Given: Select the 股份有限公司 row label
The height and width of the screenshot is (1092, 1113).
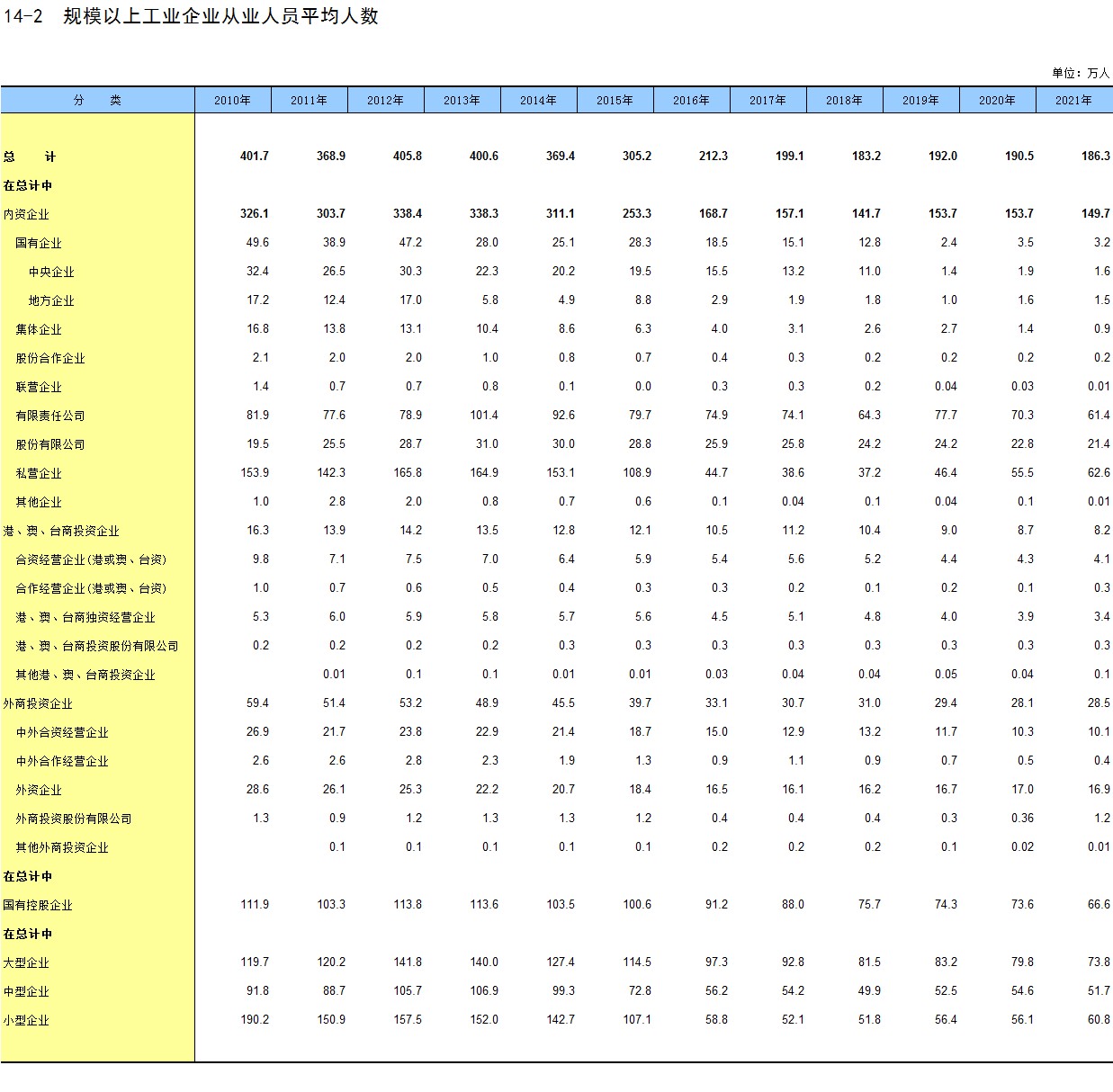Looking at the screenshot, I should click(50, 444).
